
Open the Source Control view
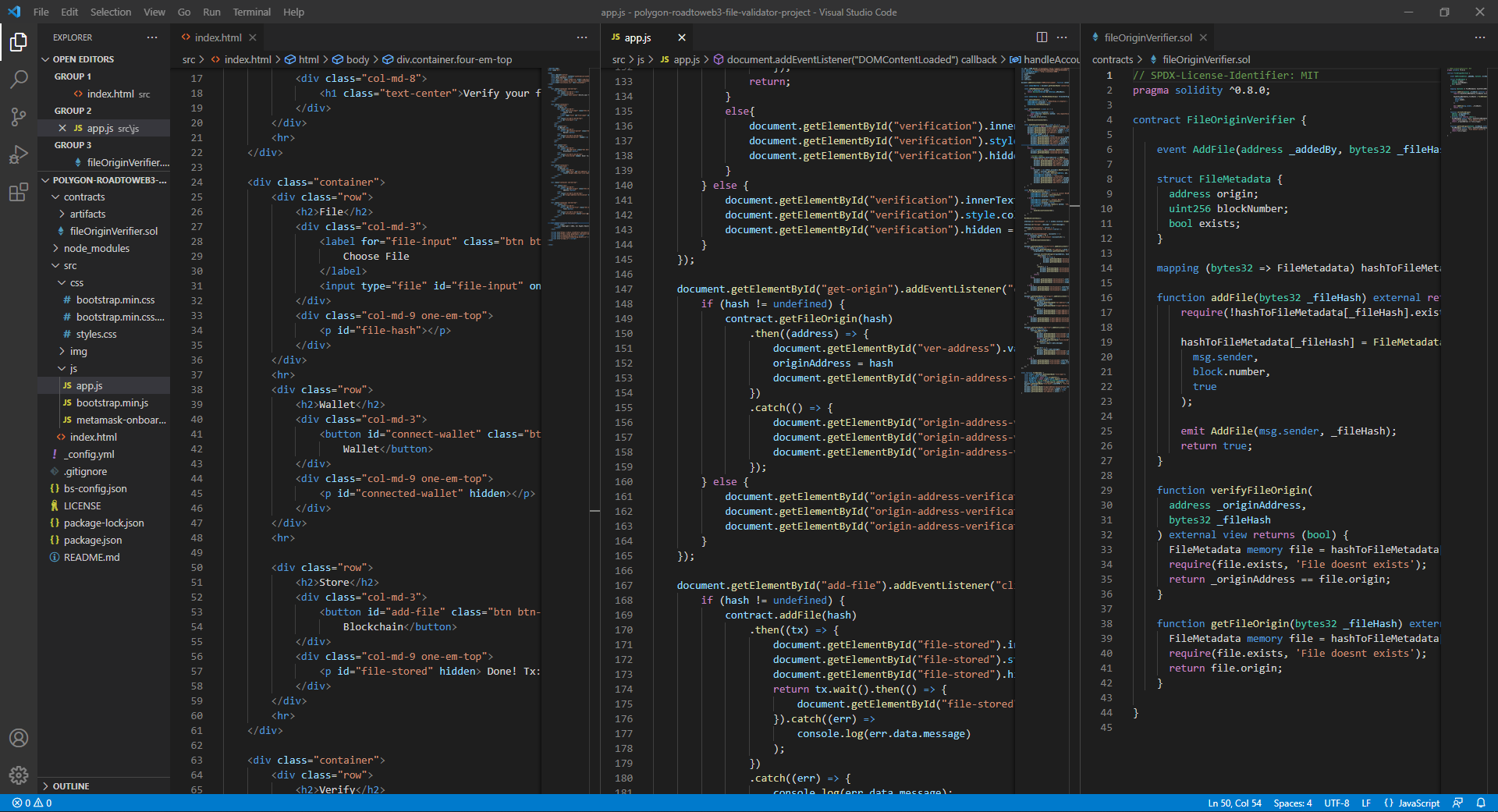click(19, 117)
